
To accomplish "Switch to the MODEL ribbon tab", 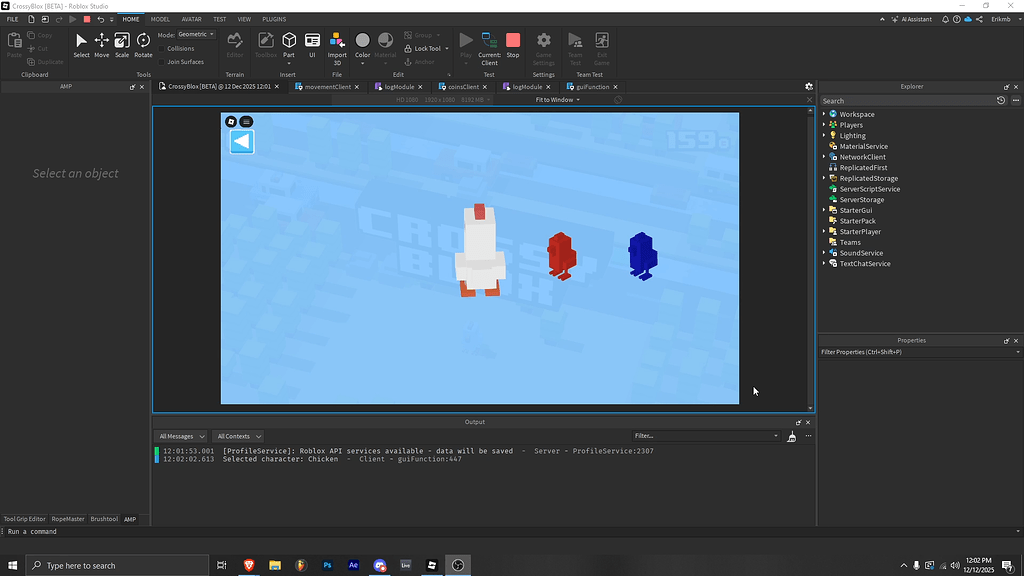I will click(160, 18).
